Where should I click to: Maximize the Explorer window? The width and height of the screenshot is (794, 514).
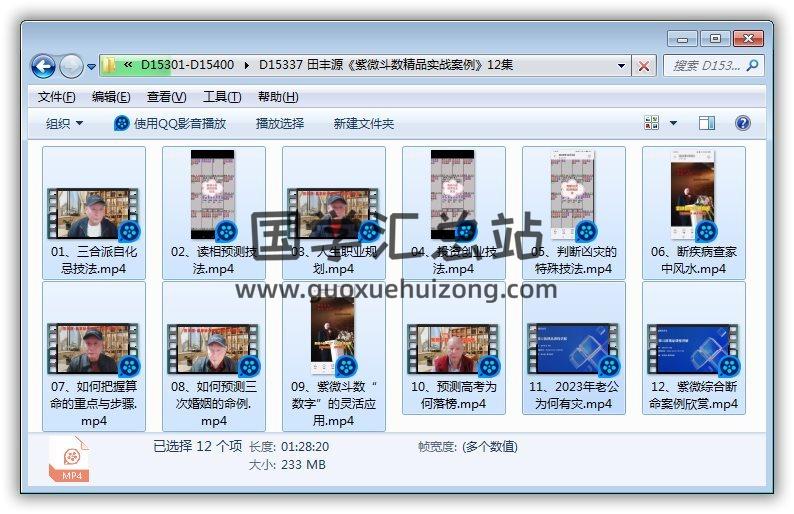(715, 38)
